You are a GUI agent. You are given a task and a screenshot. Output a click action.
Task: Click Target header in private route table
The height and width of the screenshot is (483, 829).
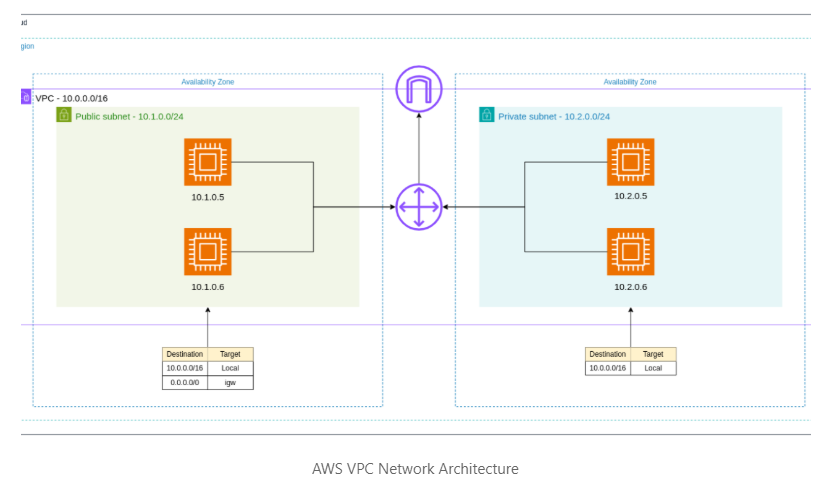653,354
